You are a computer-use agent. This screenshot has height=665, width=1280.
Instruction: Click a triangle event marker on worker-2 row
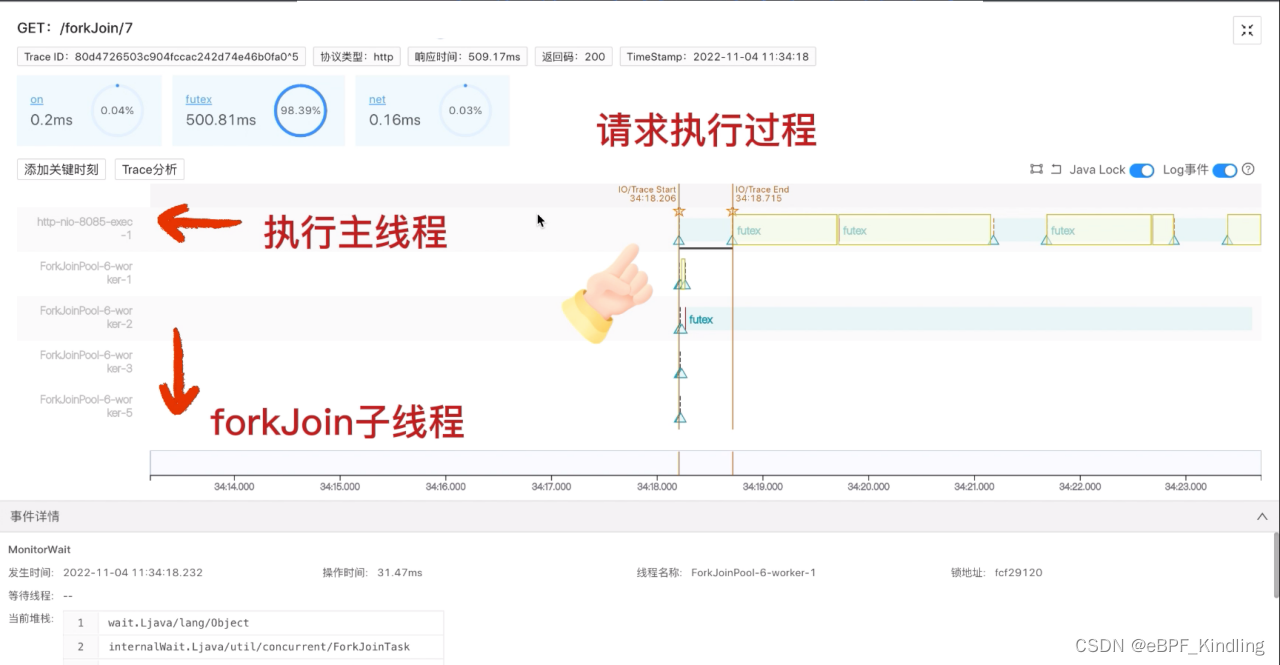[x=681, y=327]
